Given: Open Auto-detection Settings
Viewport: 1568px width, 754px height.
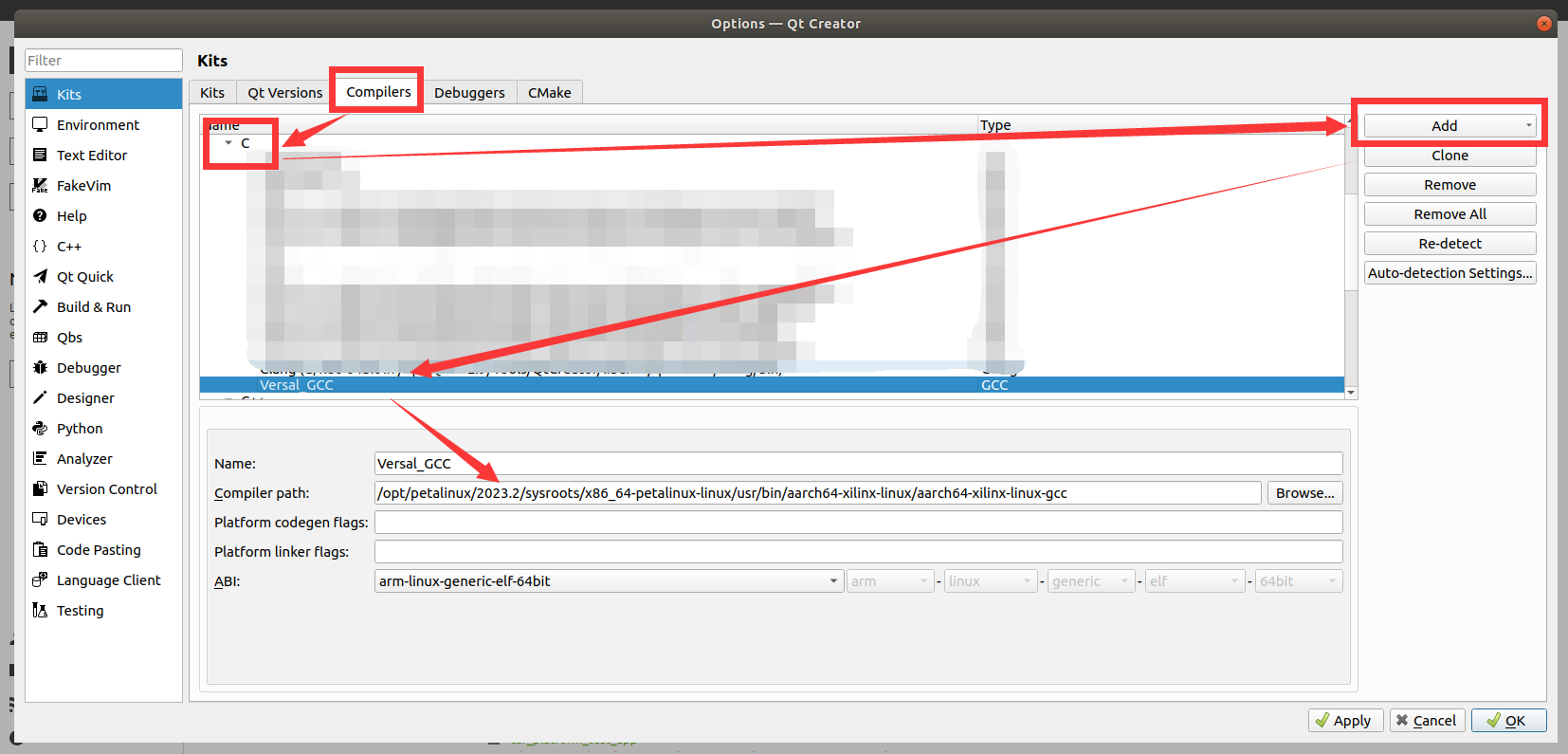Looking at the screenshot, I should coord(1449,273).
